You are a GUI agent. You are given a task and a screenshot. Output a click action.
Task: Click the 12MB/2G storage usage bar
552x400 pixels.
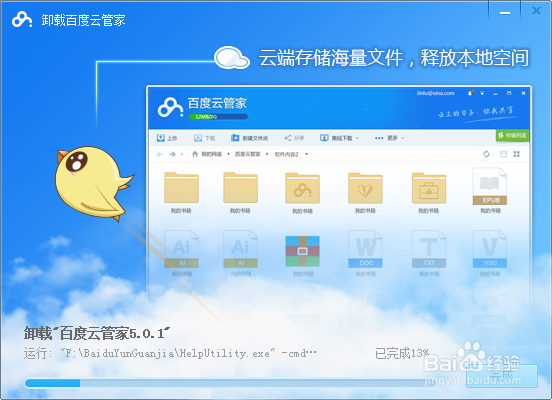click(218, 117)
